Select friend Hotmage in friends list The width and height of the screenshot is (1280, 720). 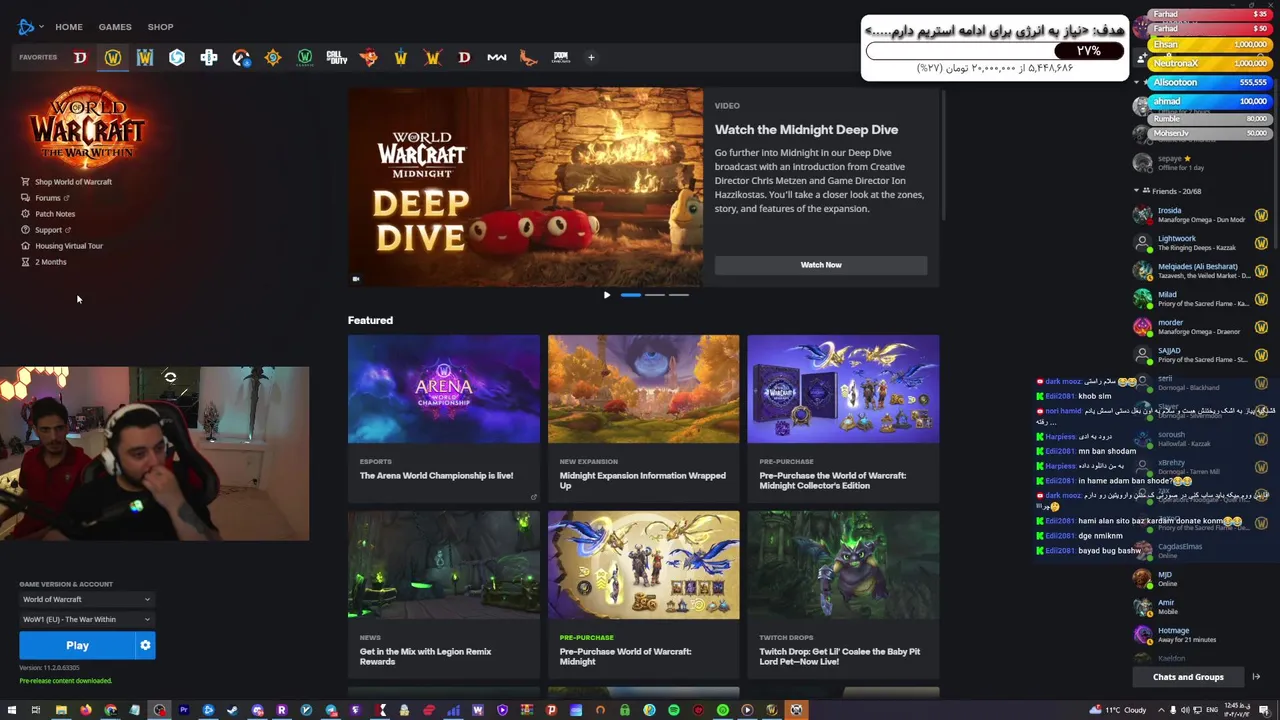click(x=1200, y=635)
